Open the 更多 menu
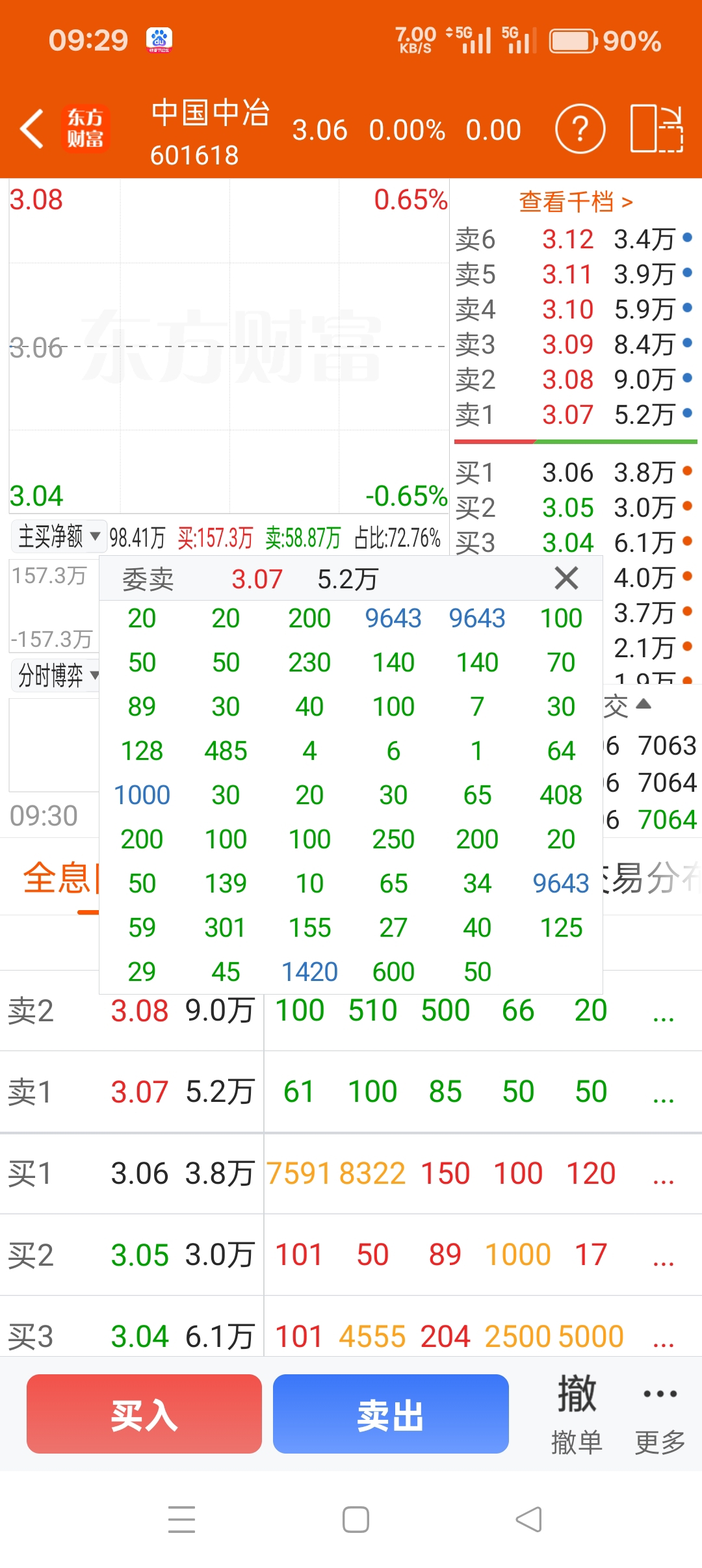Viewport: 702px width, 1568px height. [660, 1414]
